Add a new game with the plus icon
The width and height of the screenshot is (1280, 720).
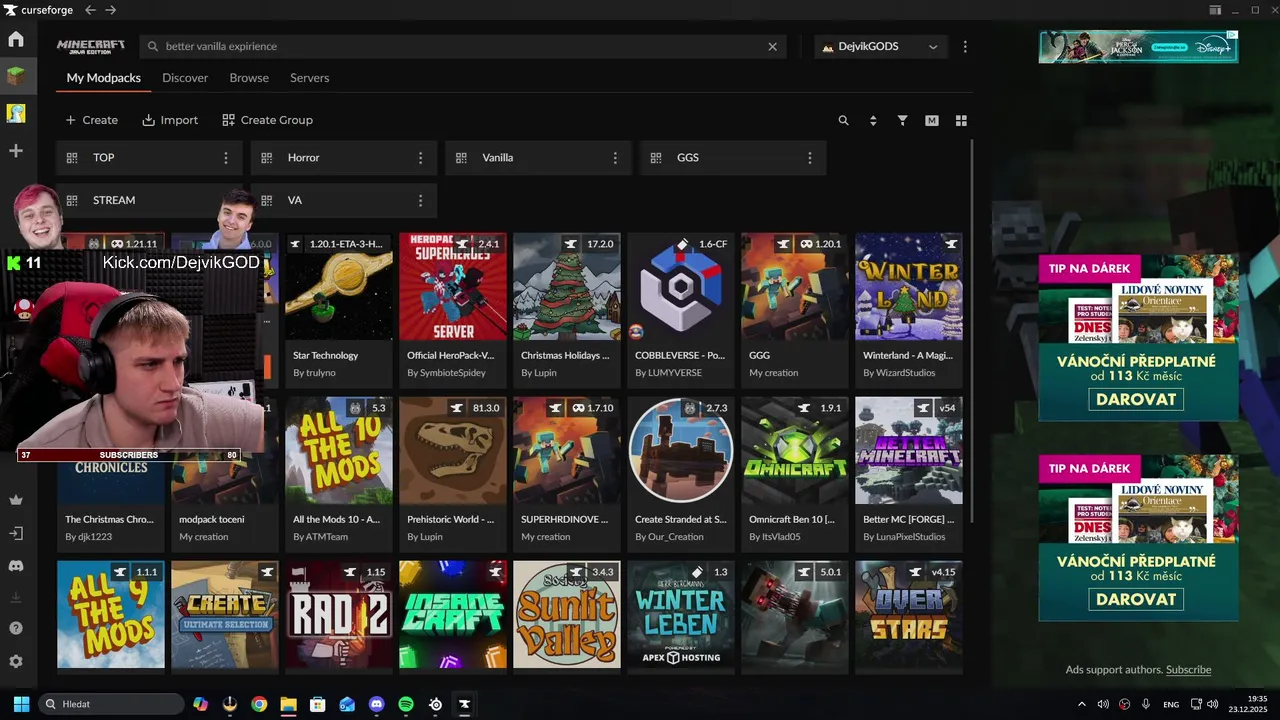(x=16, y=151)
